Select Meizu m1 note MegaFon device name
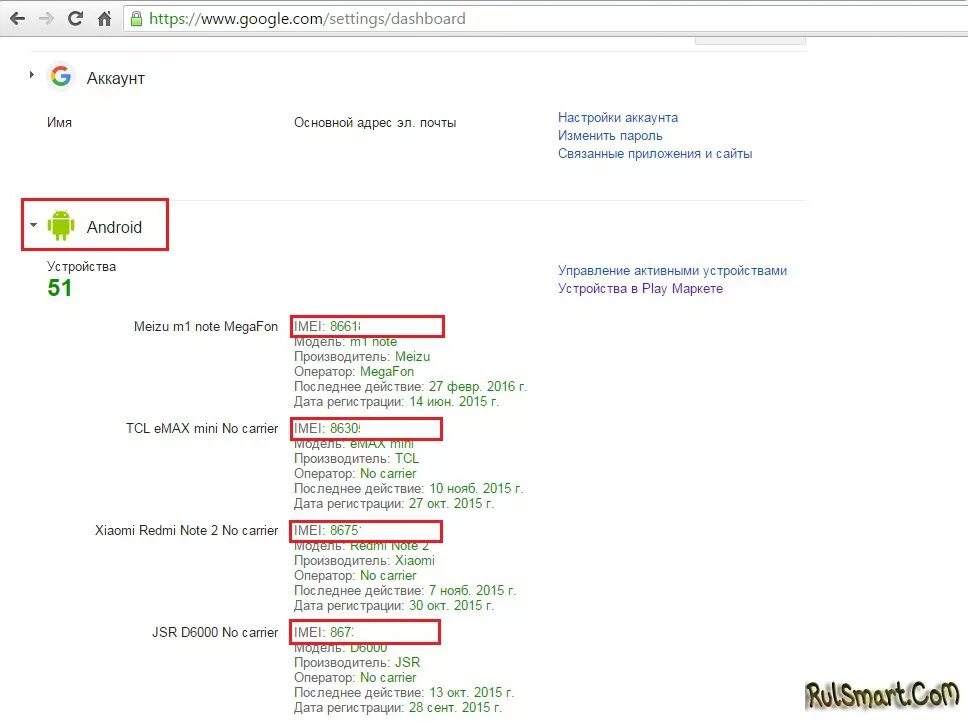The width and height of the screenshot is (968, 723). point(206,326)
